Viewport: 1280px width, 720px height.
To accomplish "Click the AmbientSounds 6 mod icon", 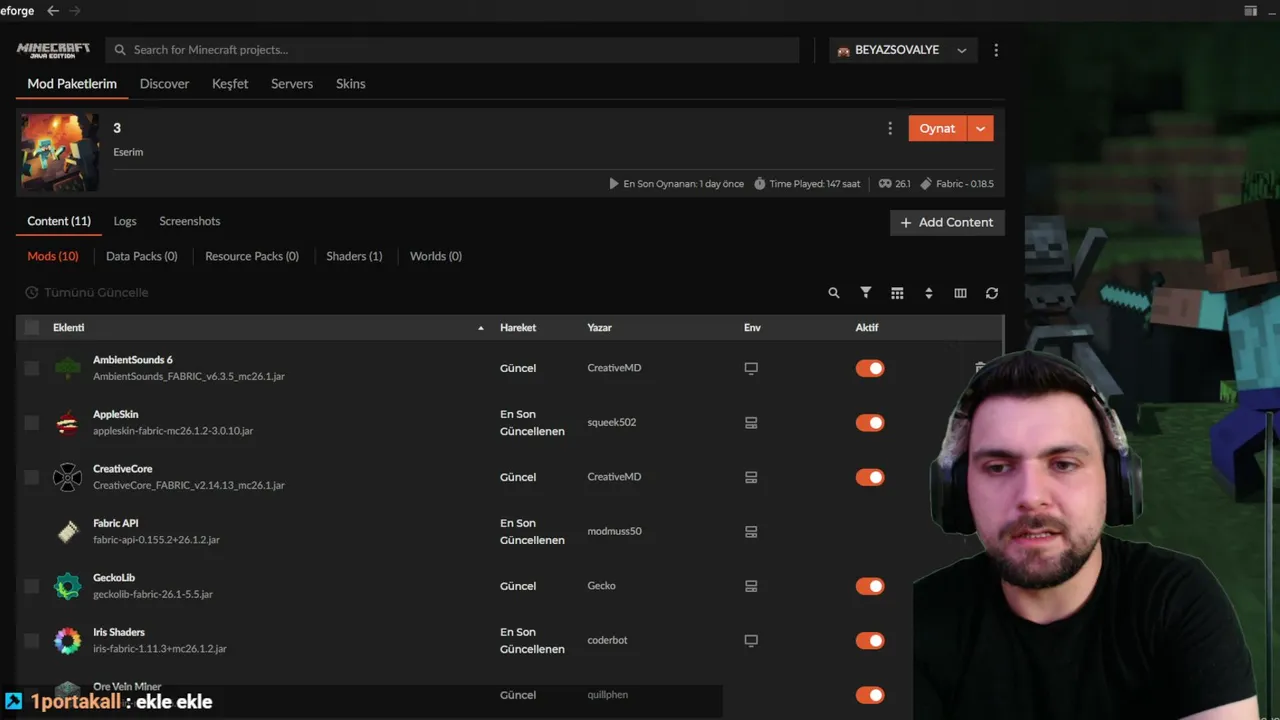I will point(67,368).
